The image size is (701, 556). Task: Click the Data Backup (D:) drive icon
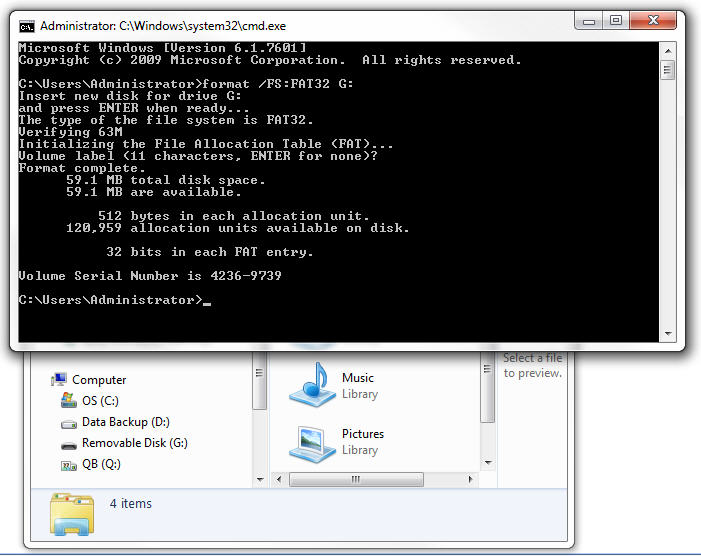[x=68, y=423]
